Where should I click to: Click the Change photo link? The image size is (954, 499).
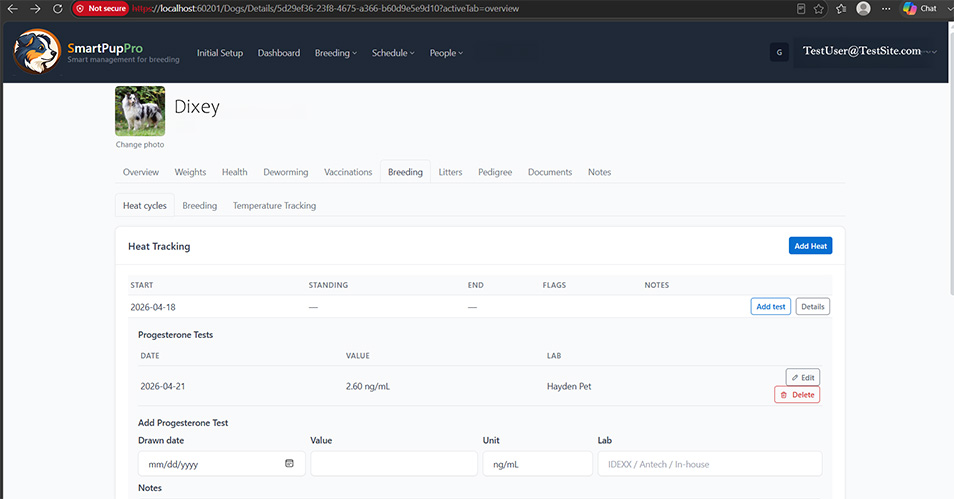140,145
